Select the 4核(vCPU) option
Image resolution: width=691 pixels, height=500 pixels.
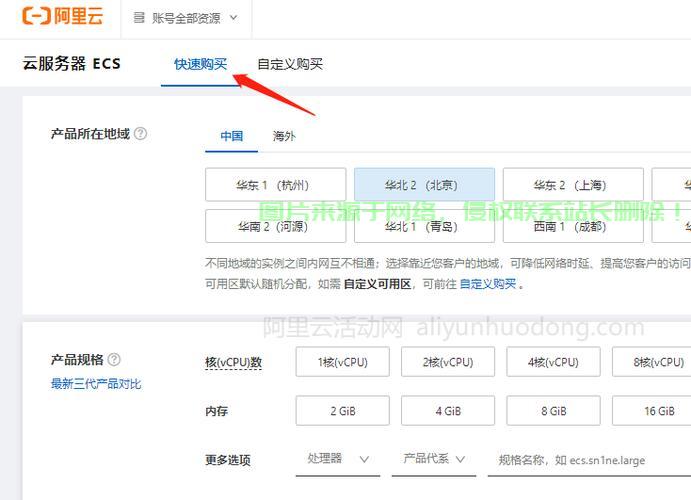pyautogui.click(x=553, y=362)
